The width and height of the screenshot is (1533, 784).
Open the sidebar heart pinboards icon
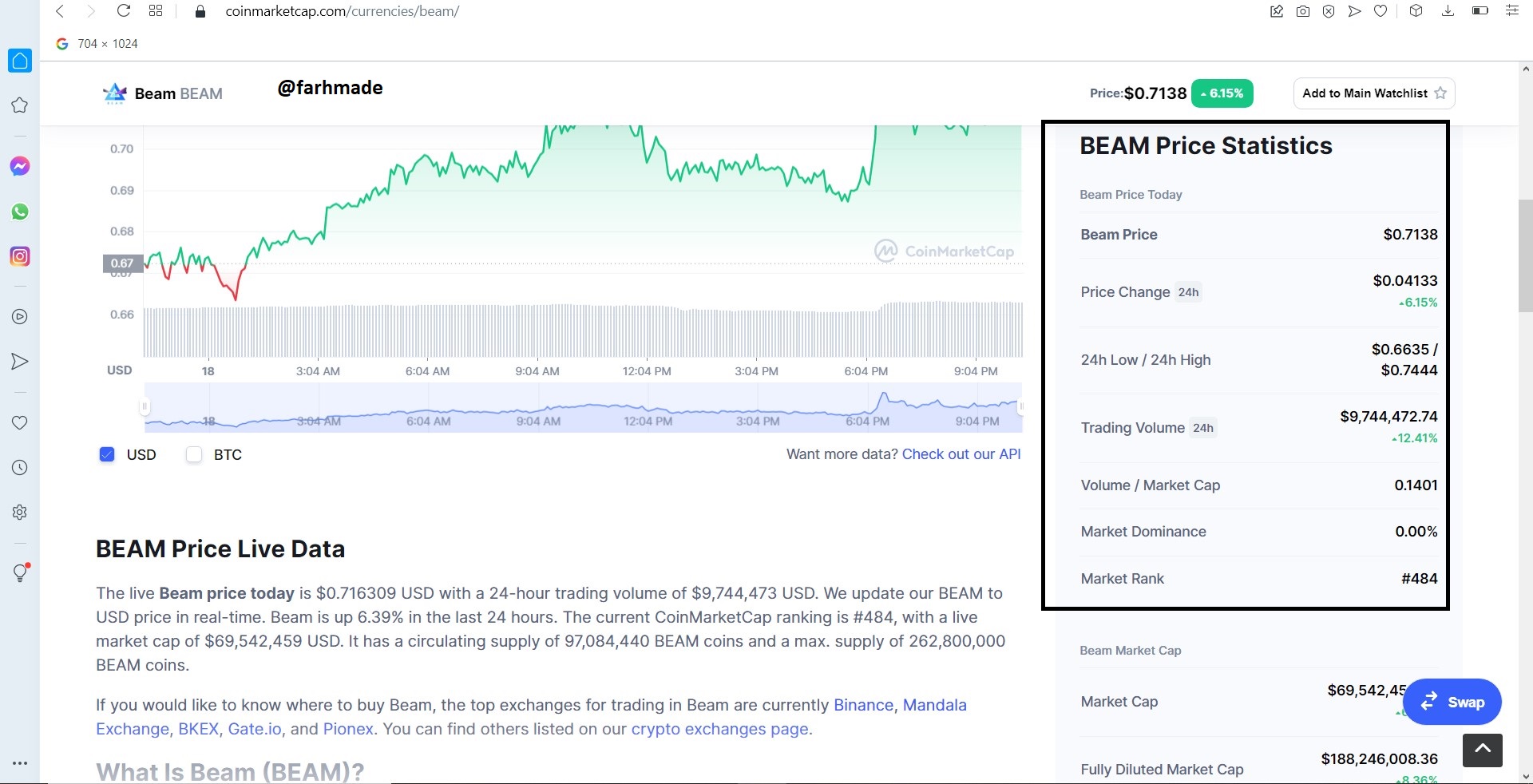(20, 423)
